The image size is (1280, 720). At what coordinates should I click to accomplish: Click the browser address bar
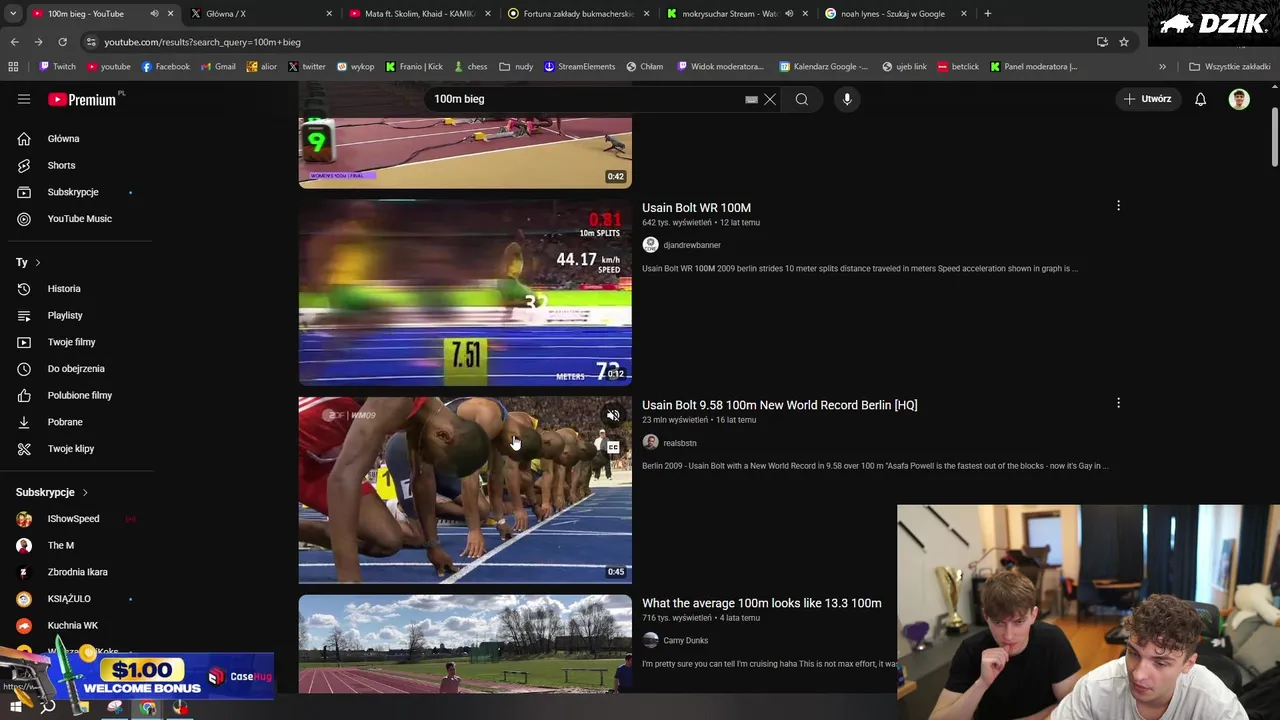pyautogui.click(x=590, y=42)
